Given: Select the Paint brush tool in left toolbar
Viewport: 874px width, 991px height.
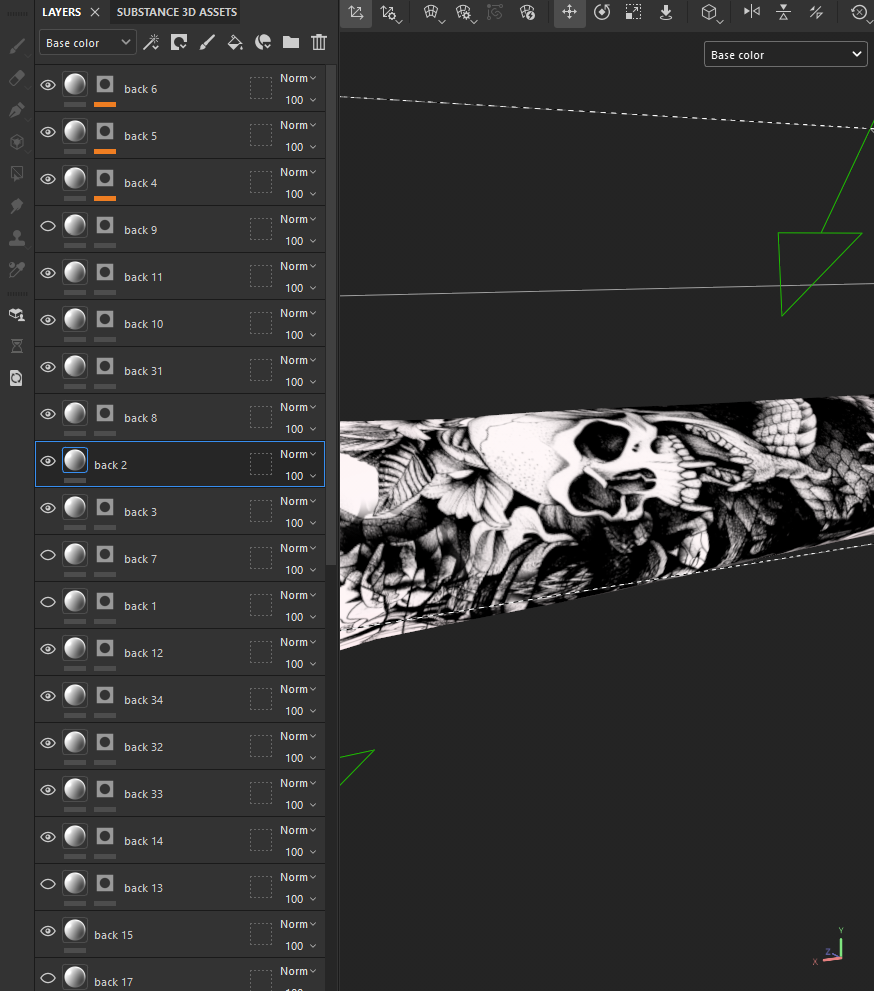Looking at the screenshot, I should click(17, 46).
